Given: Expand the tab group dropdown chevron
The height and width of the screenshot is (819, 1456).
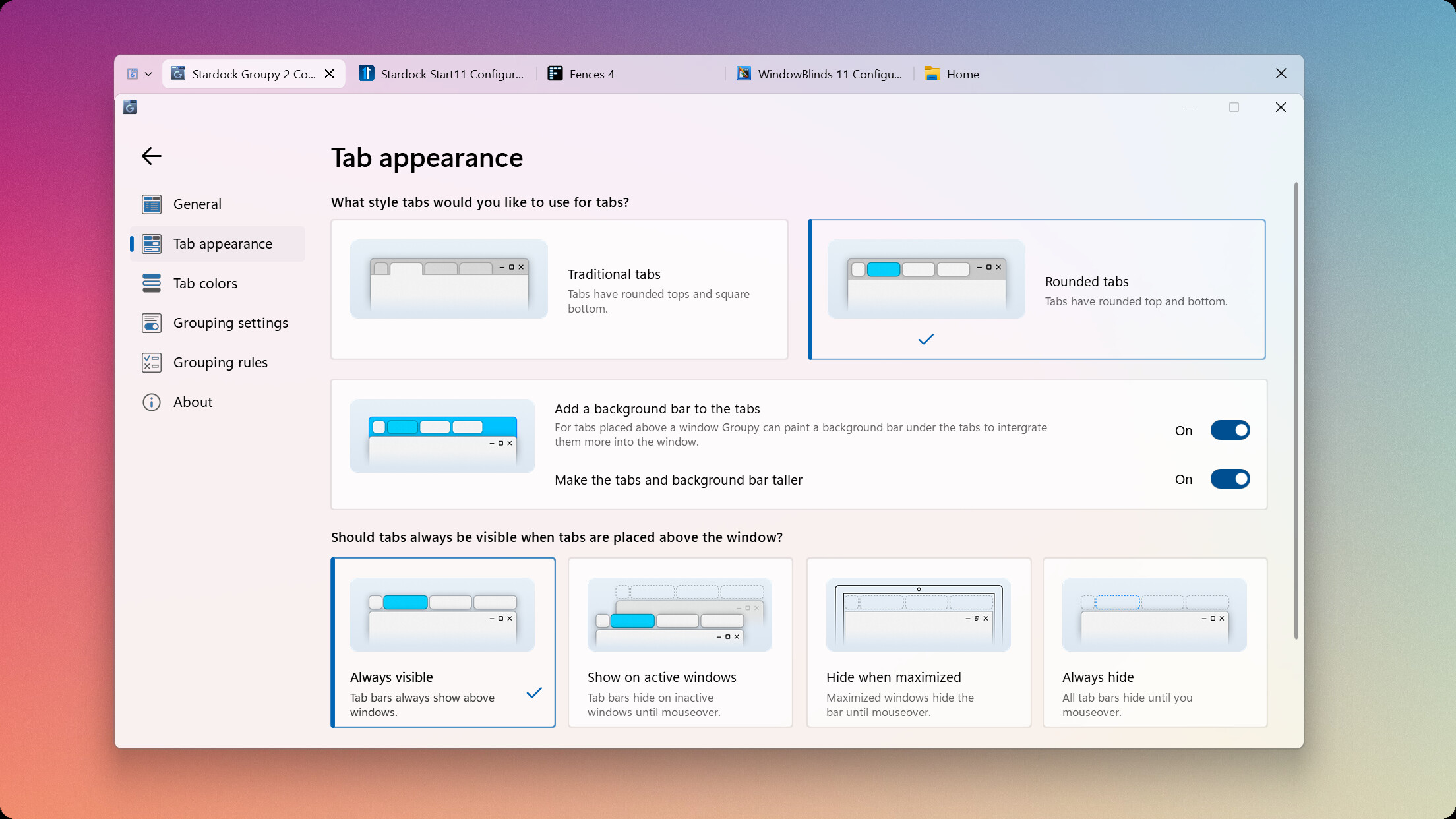Looking at the screenshot, I should click(x=150, y=74).
